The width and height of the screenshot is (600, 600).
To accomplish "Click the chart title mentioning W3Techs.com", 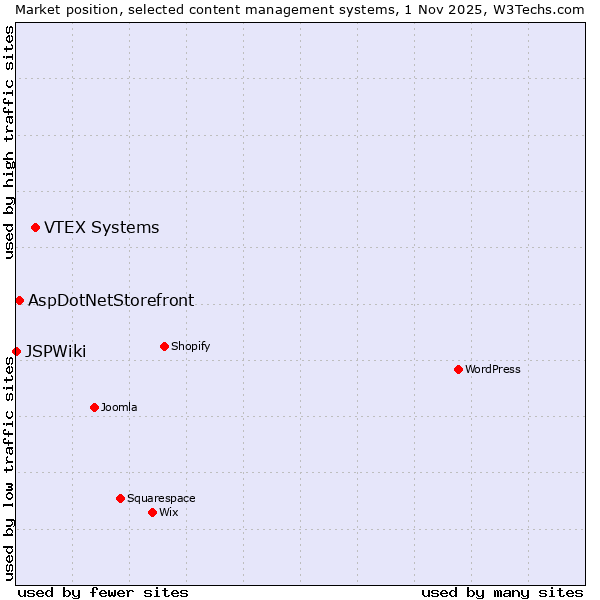I will [300, 9].
